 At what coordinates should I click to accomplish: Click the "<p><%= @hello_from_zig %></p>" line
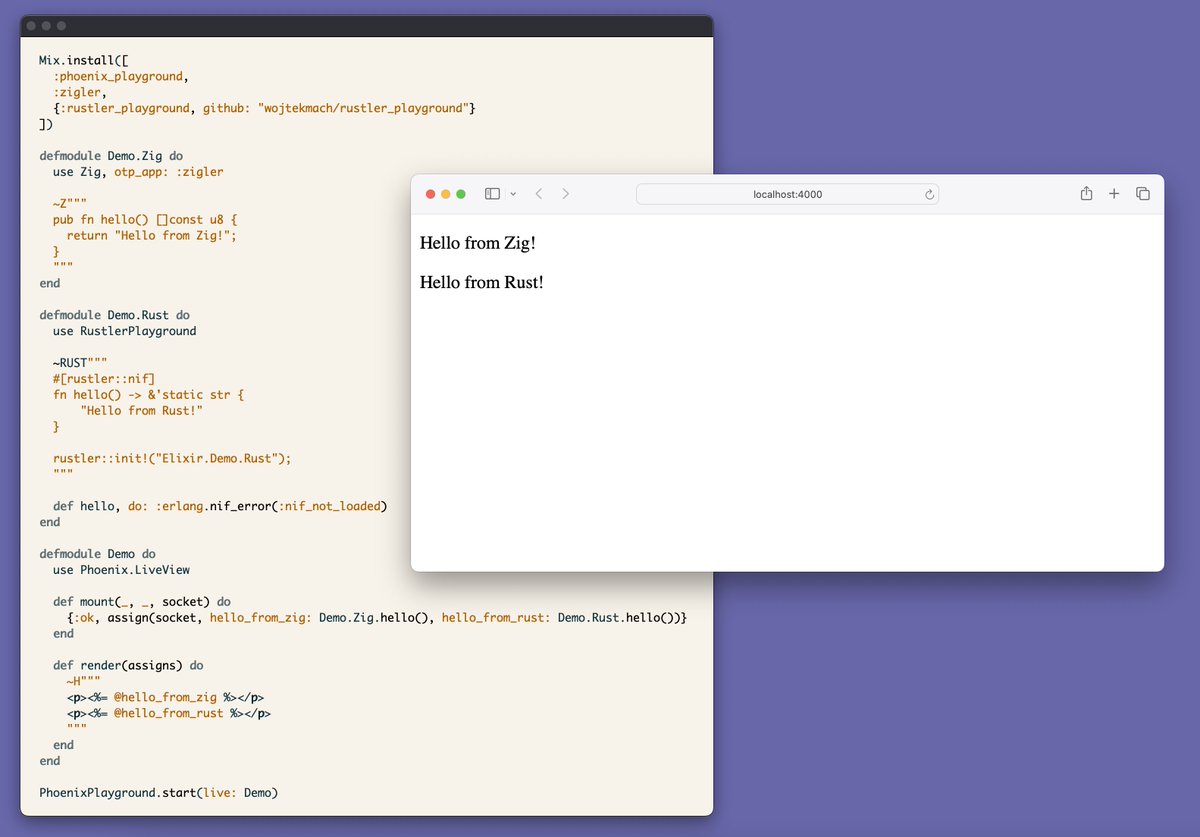(x=165, y=698)
